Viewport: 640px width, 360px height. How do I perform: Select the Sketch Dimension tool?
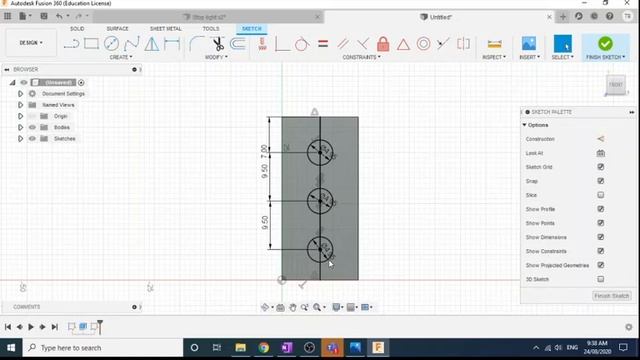click(172, 44)
